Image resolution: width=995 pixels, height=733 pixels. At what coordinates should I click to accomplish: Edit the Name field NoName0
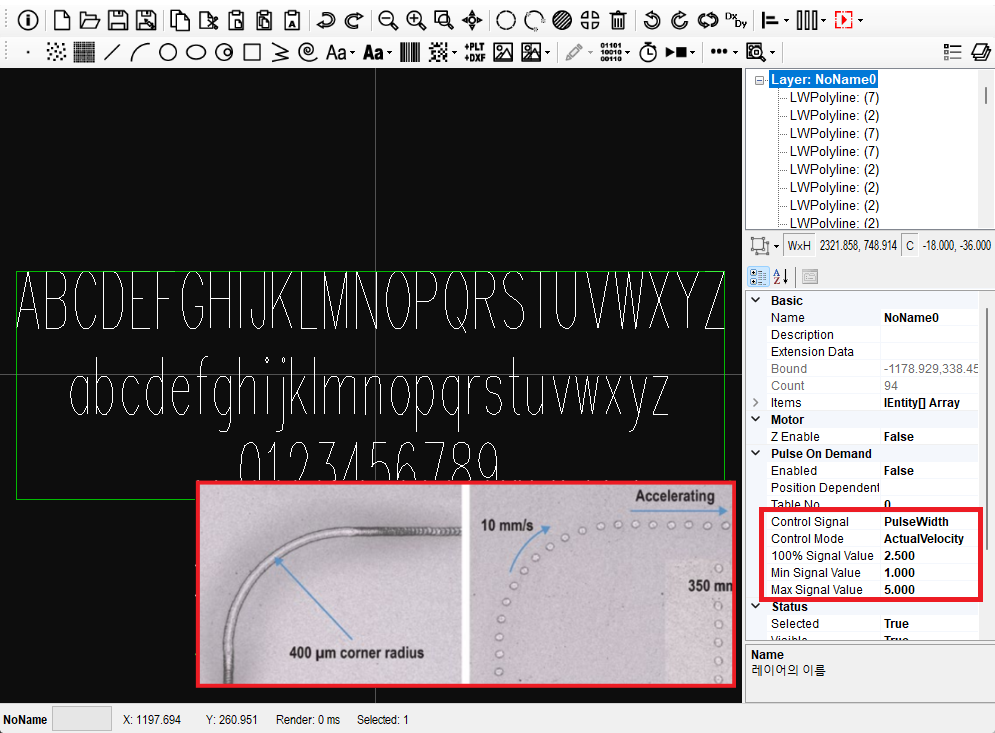click(930, 317)
